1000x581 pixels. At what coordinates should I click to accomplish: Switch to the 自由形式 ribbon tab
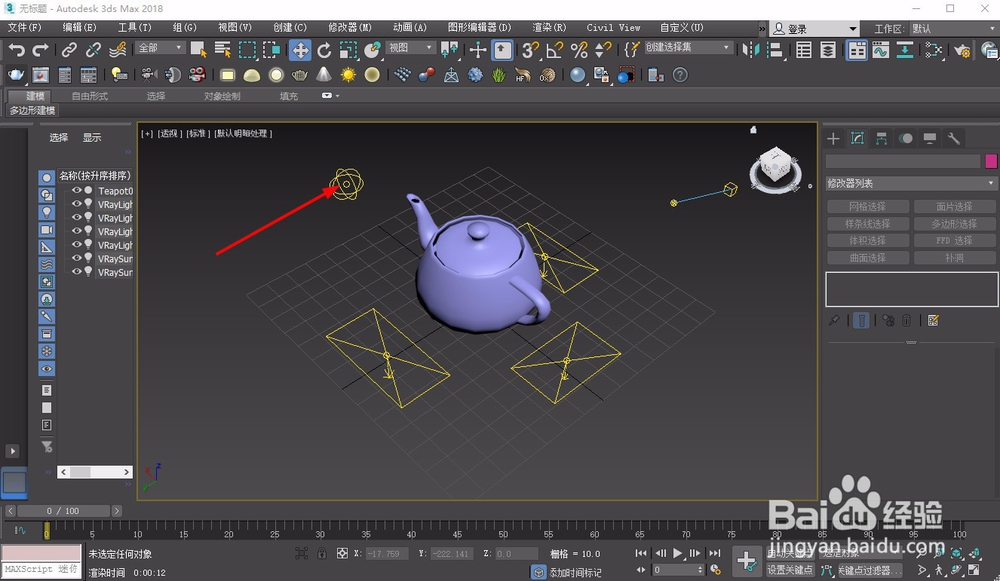(89, 96)
